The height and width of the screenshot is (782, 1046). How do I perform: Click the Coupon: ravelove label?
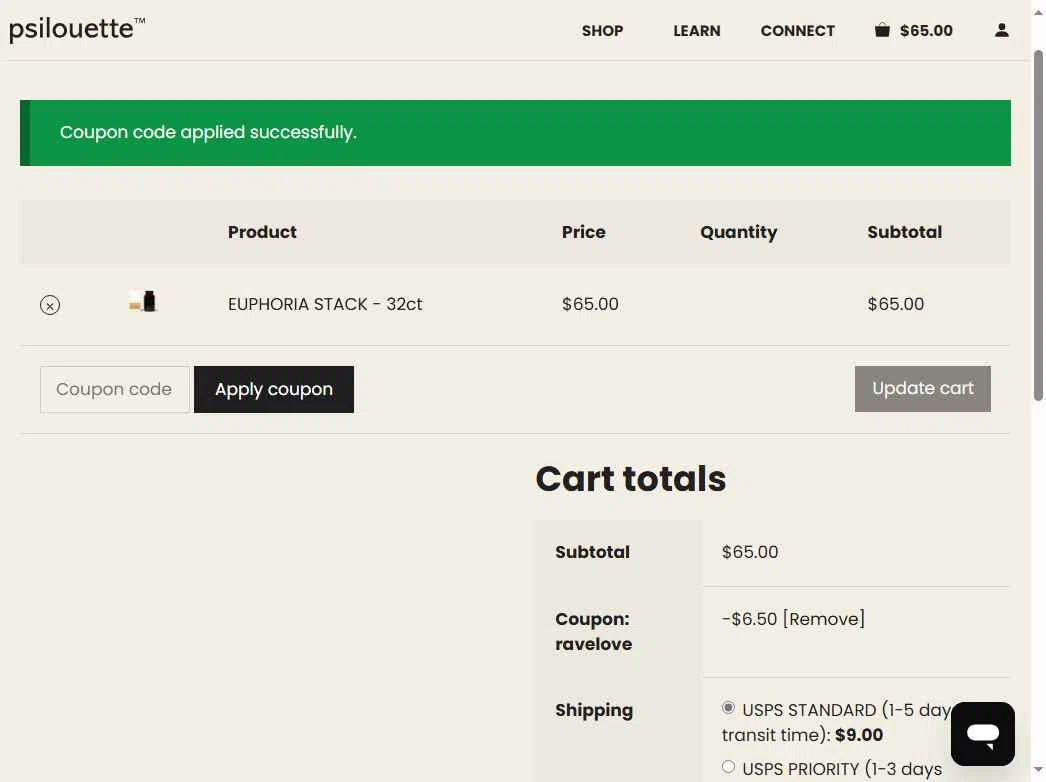pyautogui.click(x=593, y=631)
